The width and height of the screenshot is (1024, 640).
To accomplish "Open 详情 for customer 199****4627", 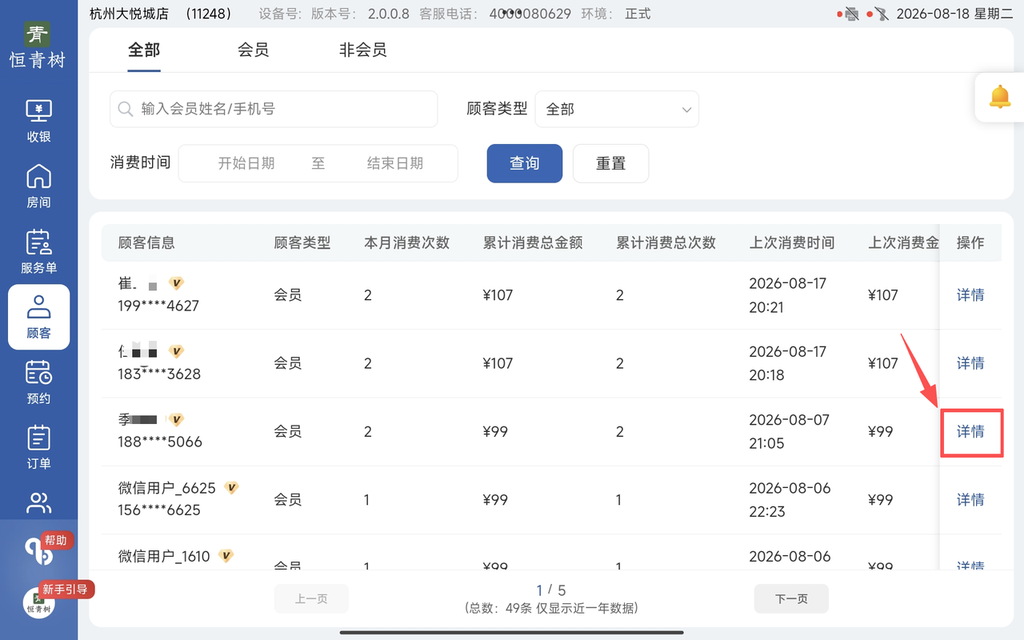I will (x=970, y=295).
